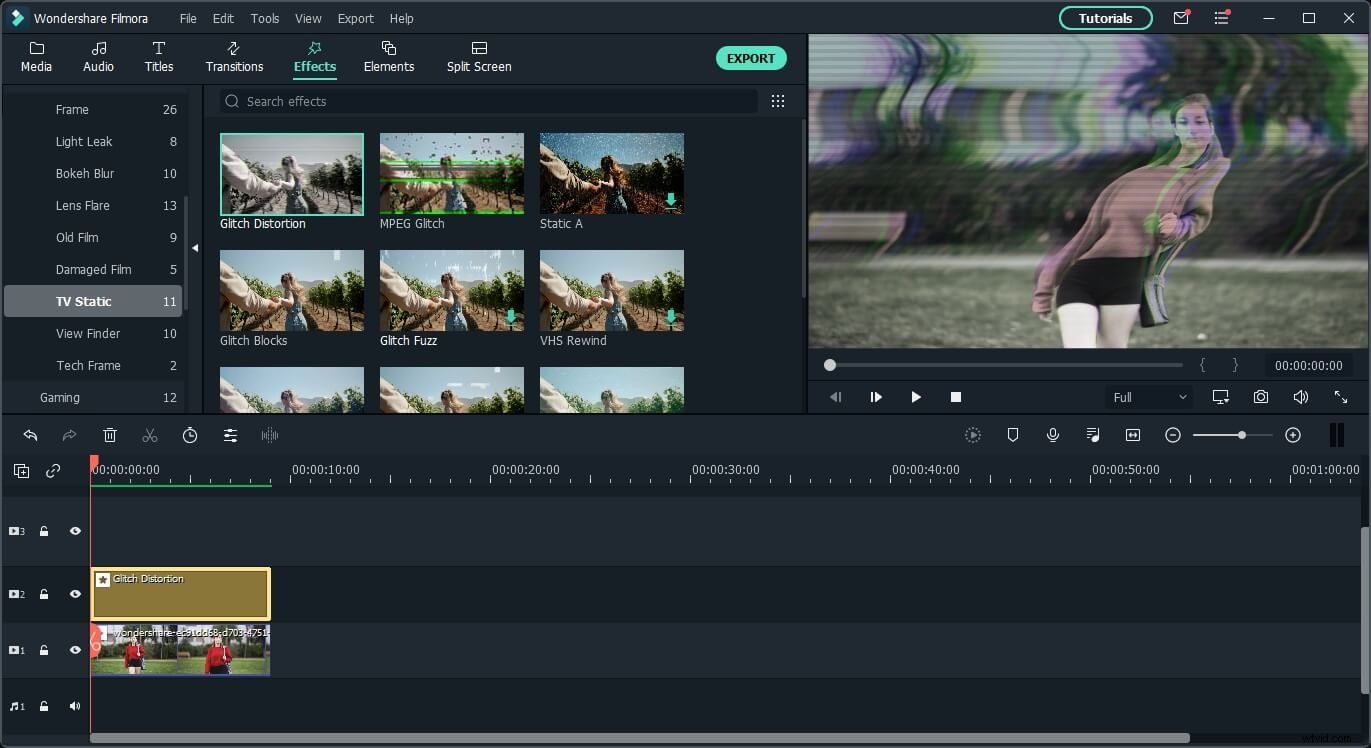The width and height of the screenshot is (1371, 748).
Task: Hide track 2 with its eye toggle
Action: tap(75, 593)
